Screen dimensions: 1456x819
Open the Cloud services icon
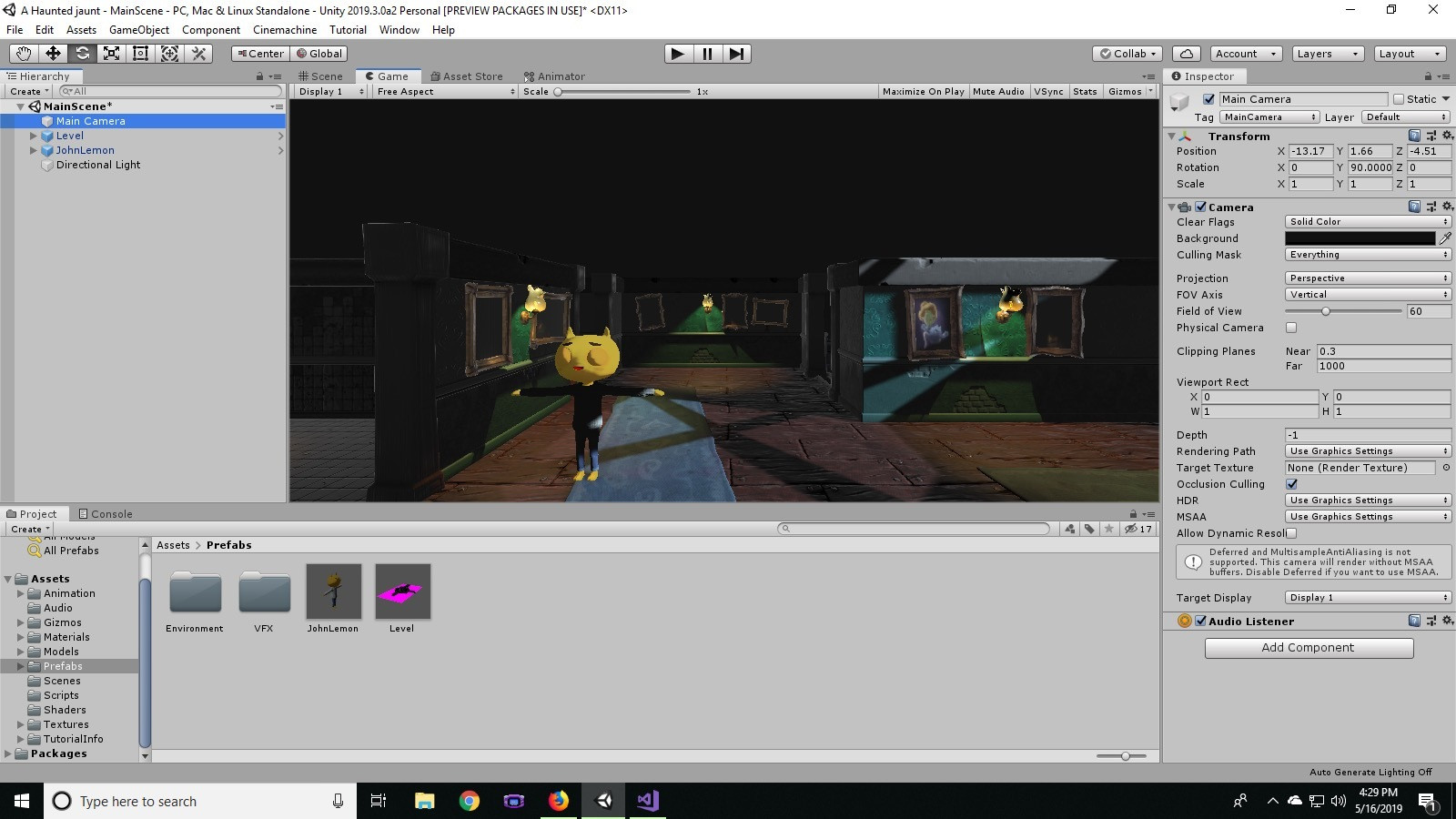[1187, 54]
